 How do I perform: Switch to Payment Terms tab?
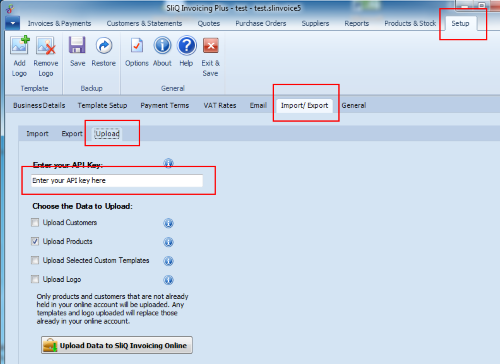[x=165, y=105]
